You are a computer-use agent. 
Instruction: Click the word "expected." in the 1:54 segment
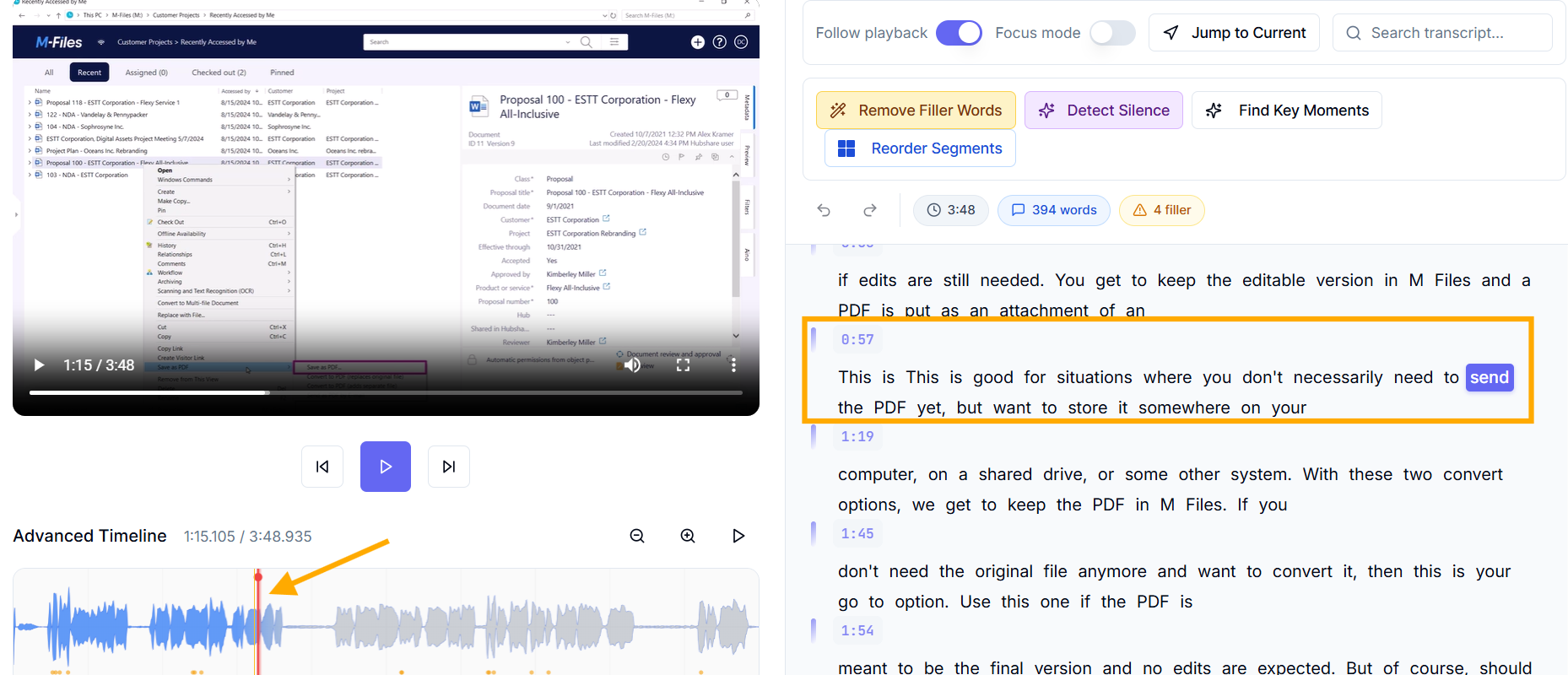1296,668
